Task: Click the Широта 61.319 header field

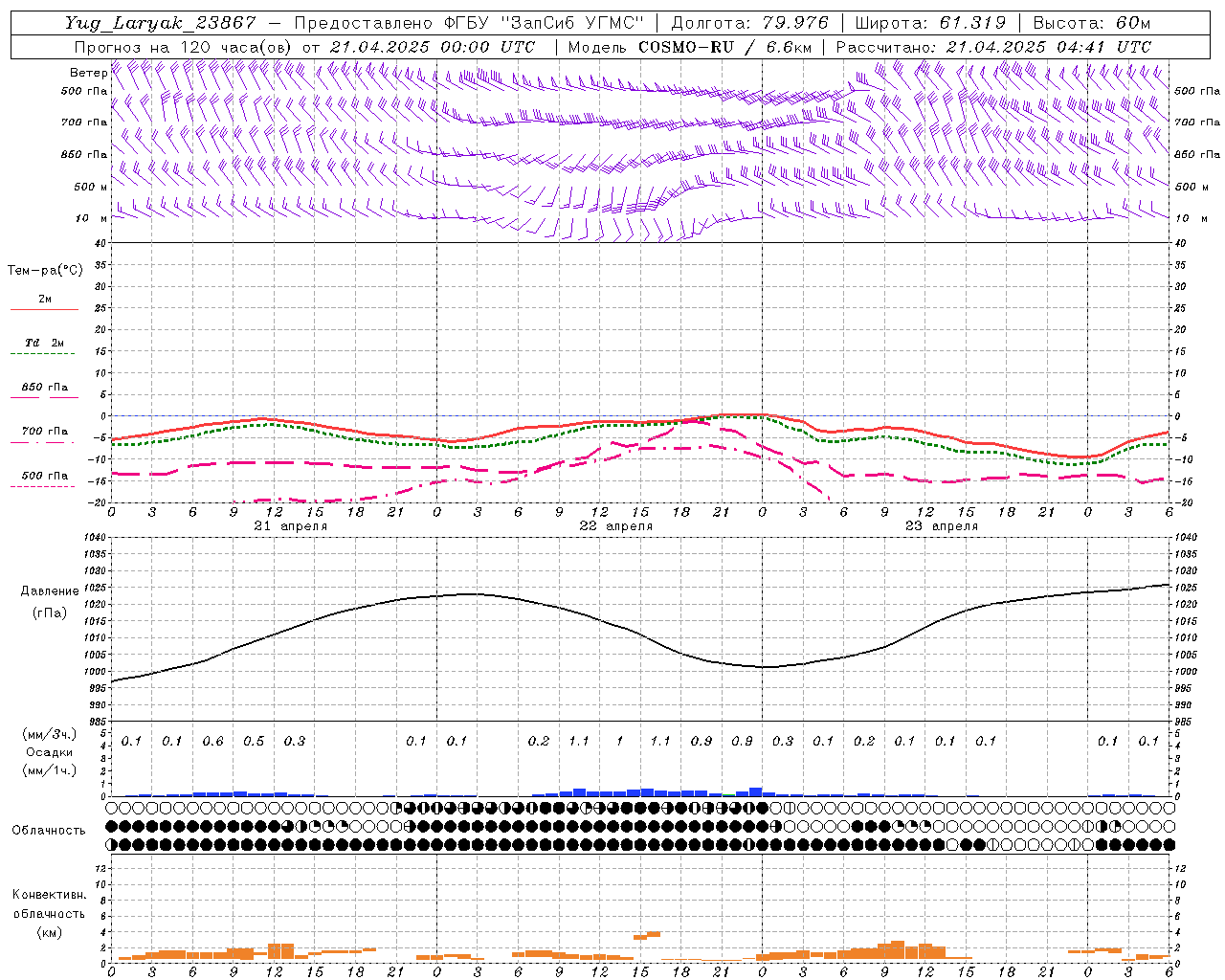Action: coord(930,23)
